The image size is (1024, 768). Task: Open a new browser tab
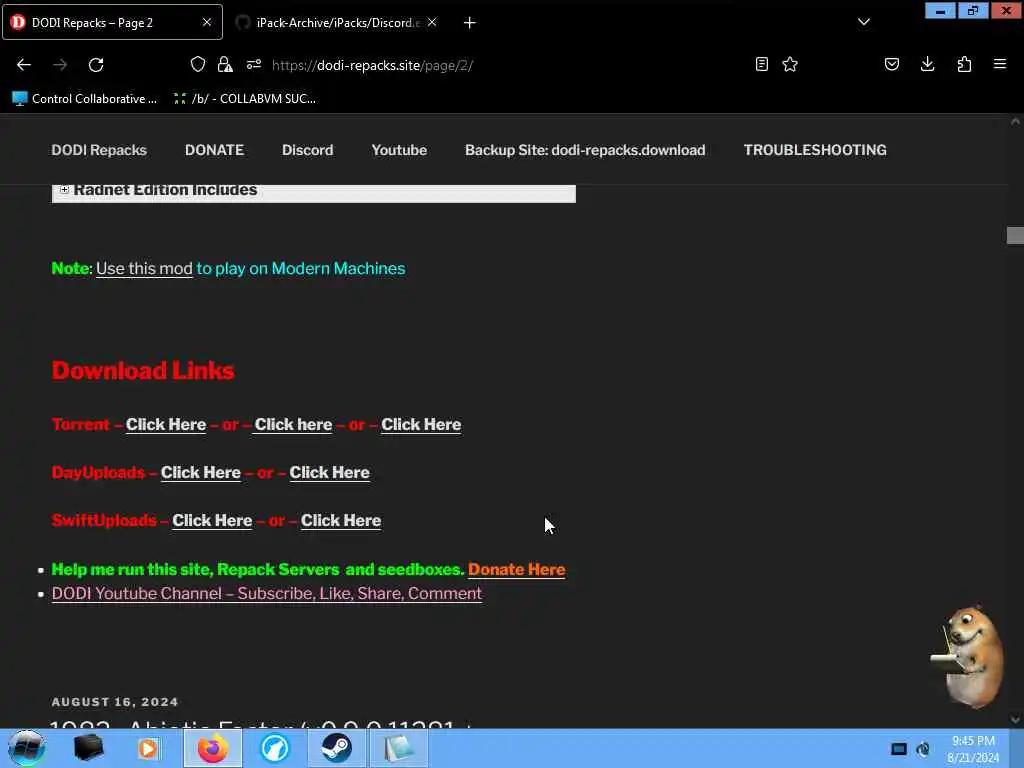[470, 23]
